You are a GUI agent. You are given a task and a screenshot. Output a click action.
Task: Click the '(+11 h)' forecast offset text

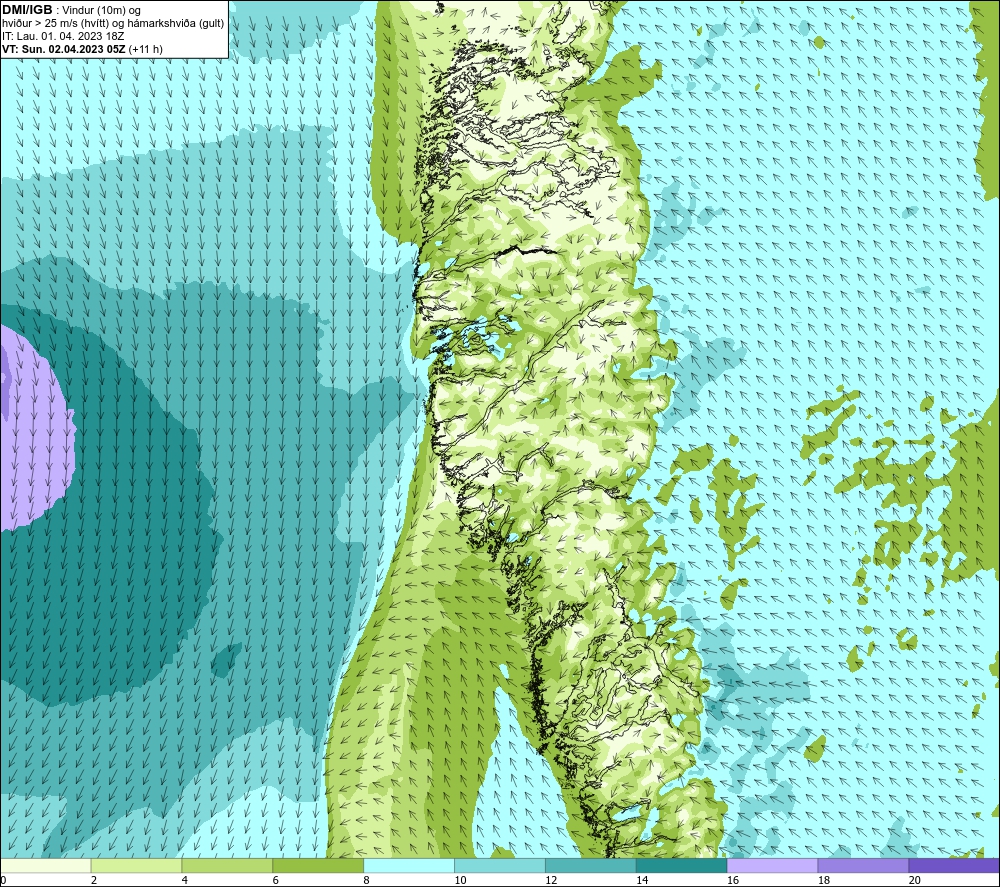(145, 49)
